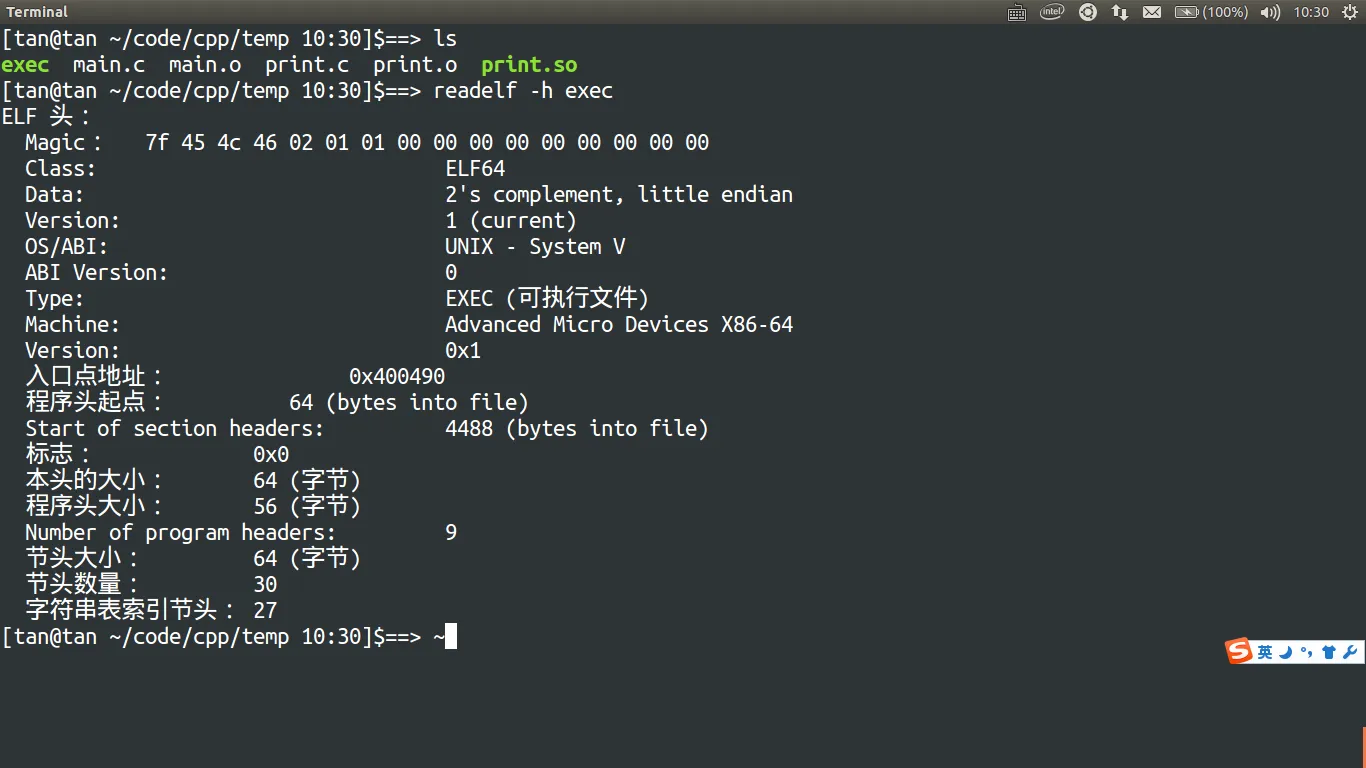The width and height of the screenshot is (1366, 768).
Task: Click 'Advanced Micro Devices X86-64' value
Action: pyautogui.click(x=619, y=325)
